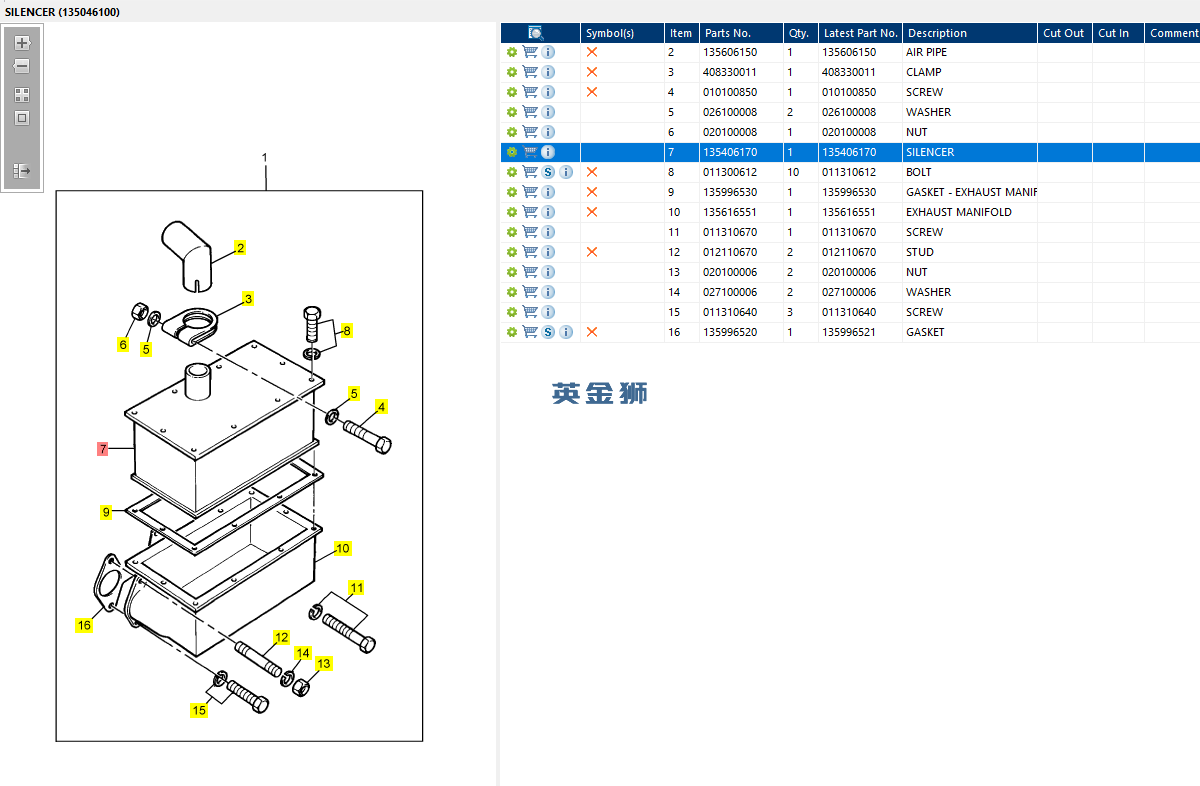Screen dimensions: 1200x786
Task: Click the orange X symbol for STUD
Action: 592,252
